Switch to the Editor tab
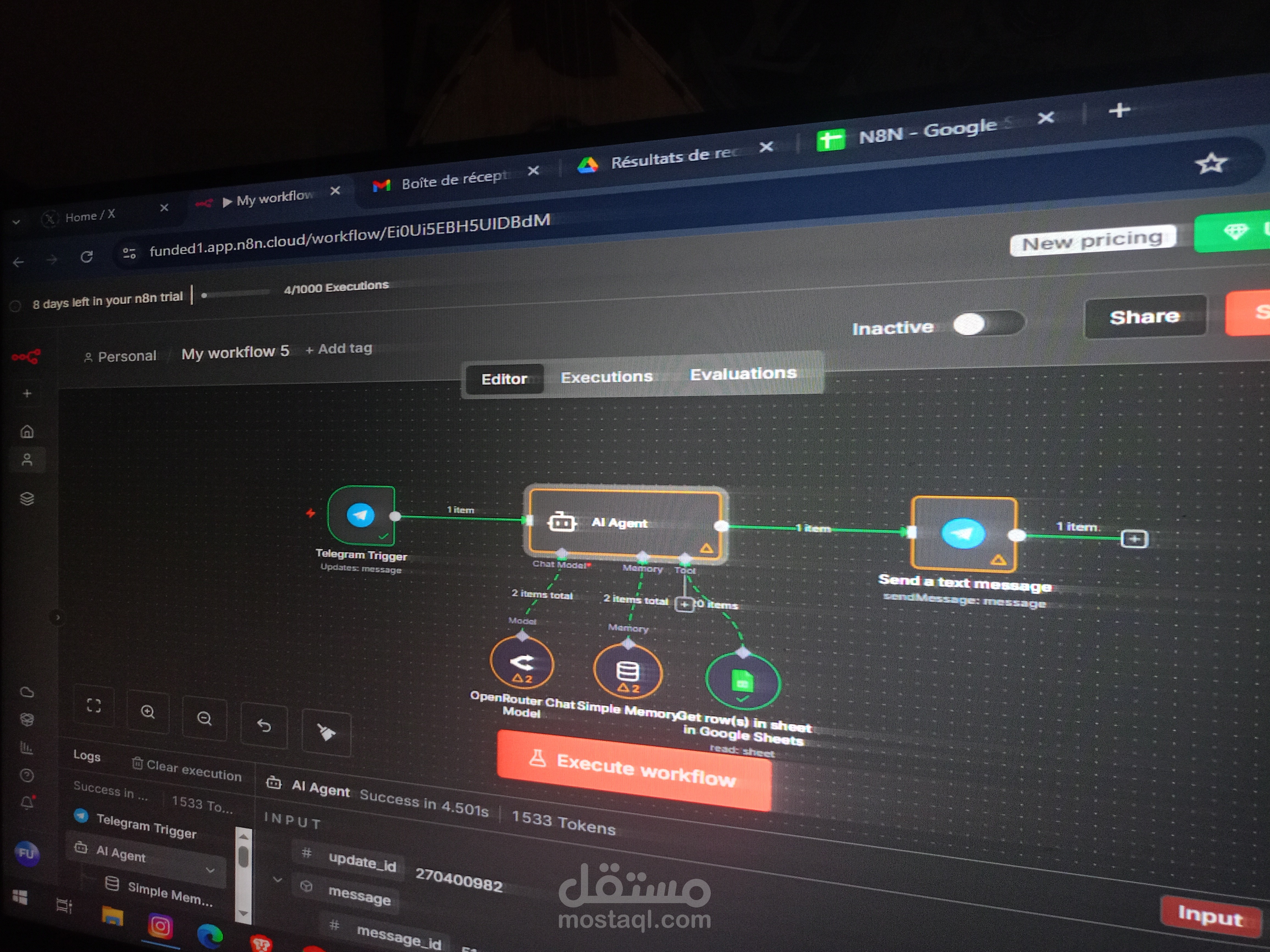Viewport: 1270px width, 952px height. pos(504,379)
